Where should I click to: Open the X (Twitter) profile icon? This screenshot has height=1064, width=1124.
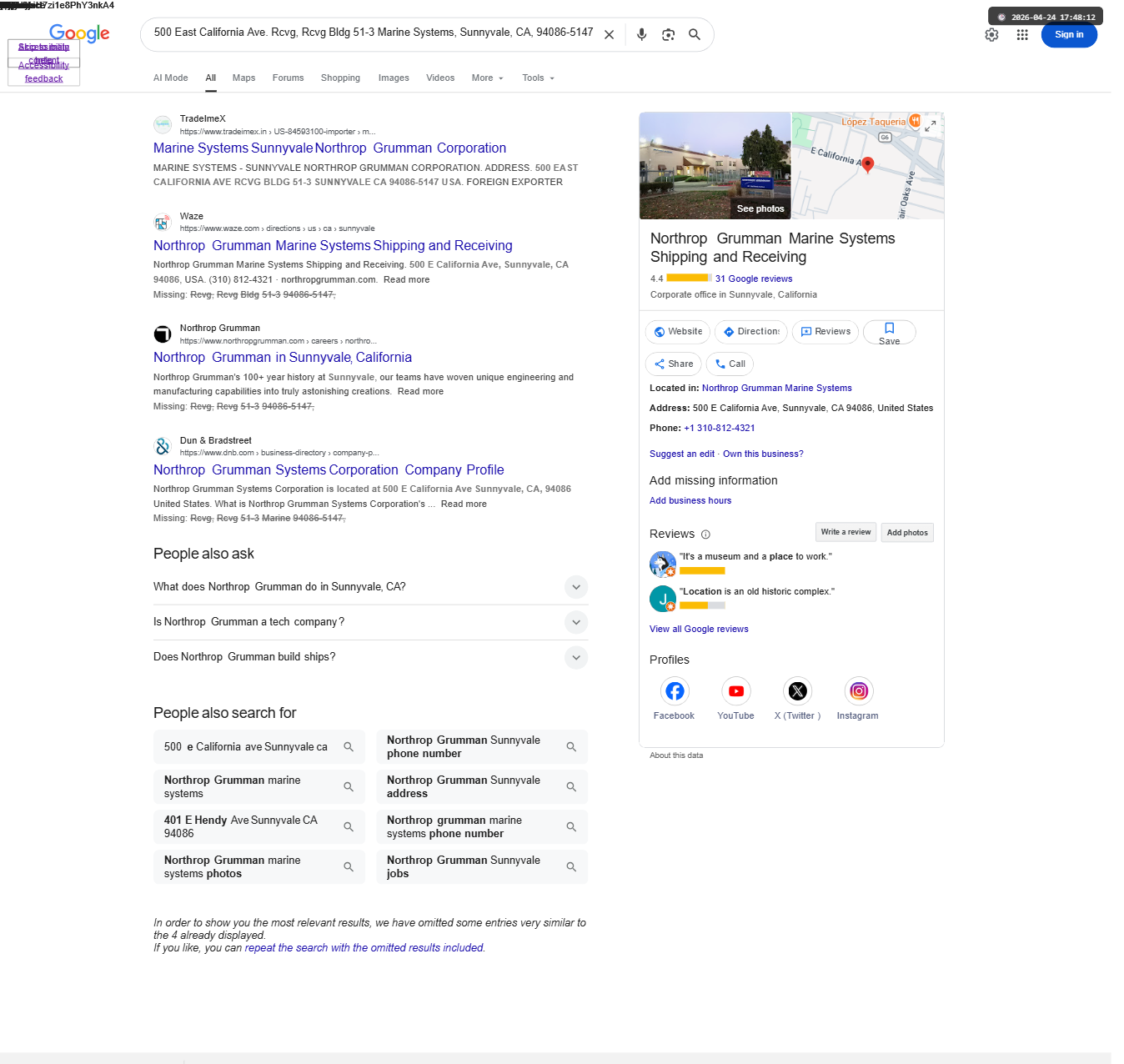[798, 691]
